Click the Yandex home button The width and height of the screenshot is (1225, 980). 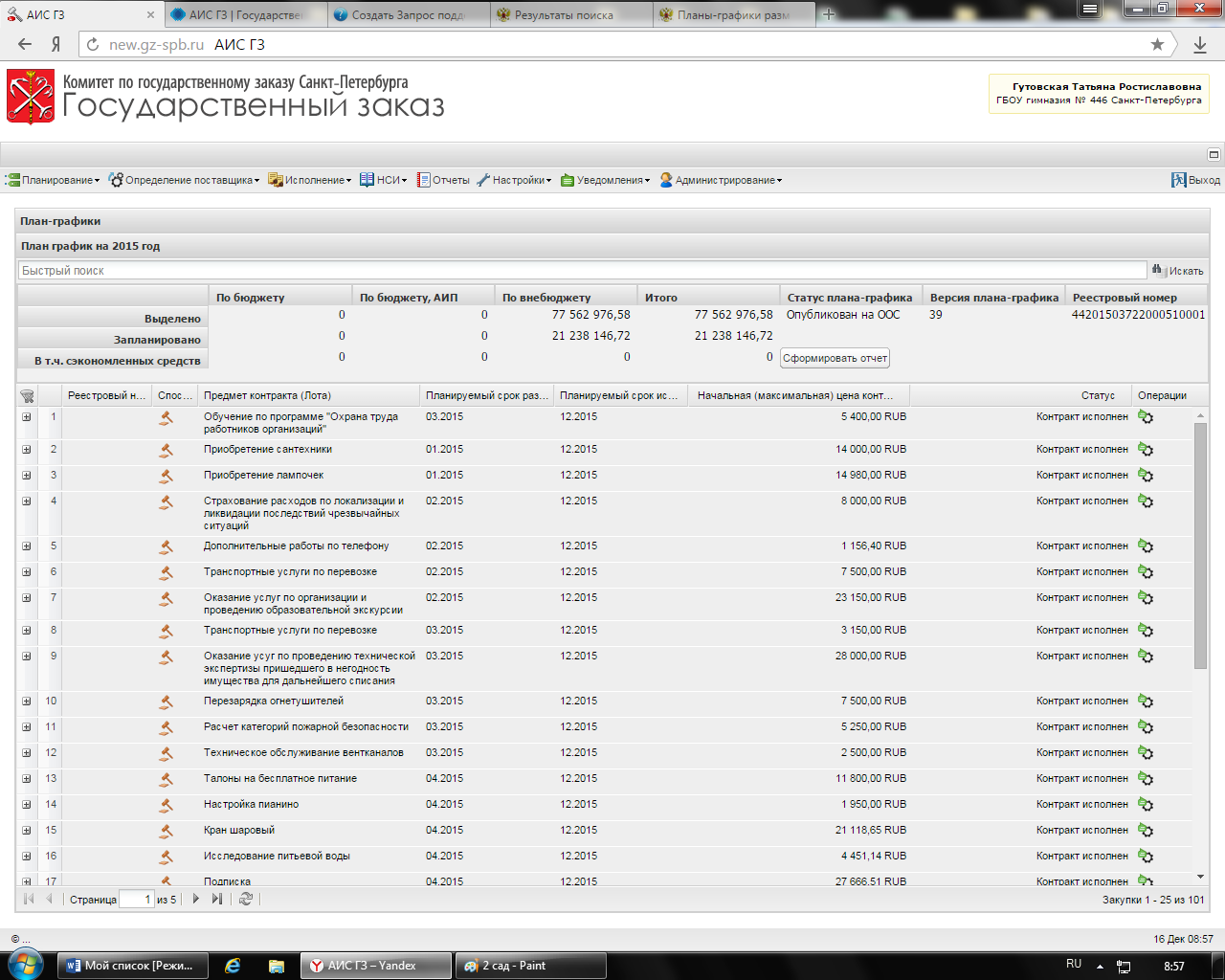point(56,44)
